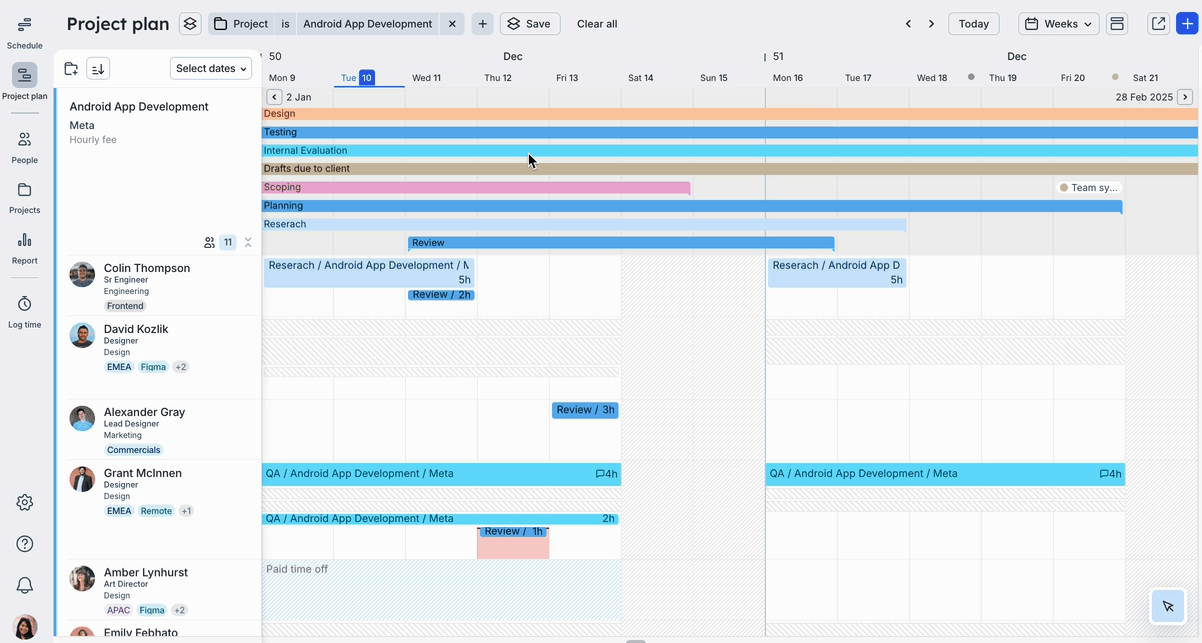
Task: Switch to the Projects section
Action: 24,197
